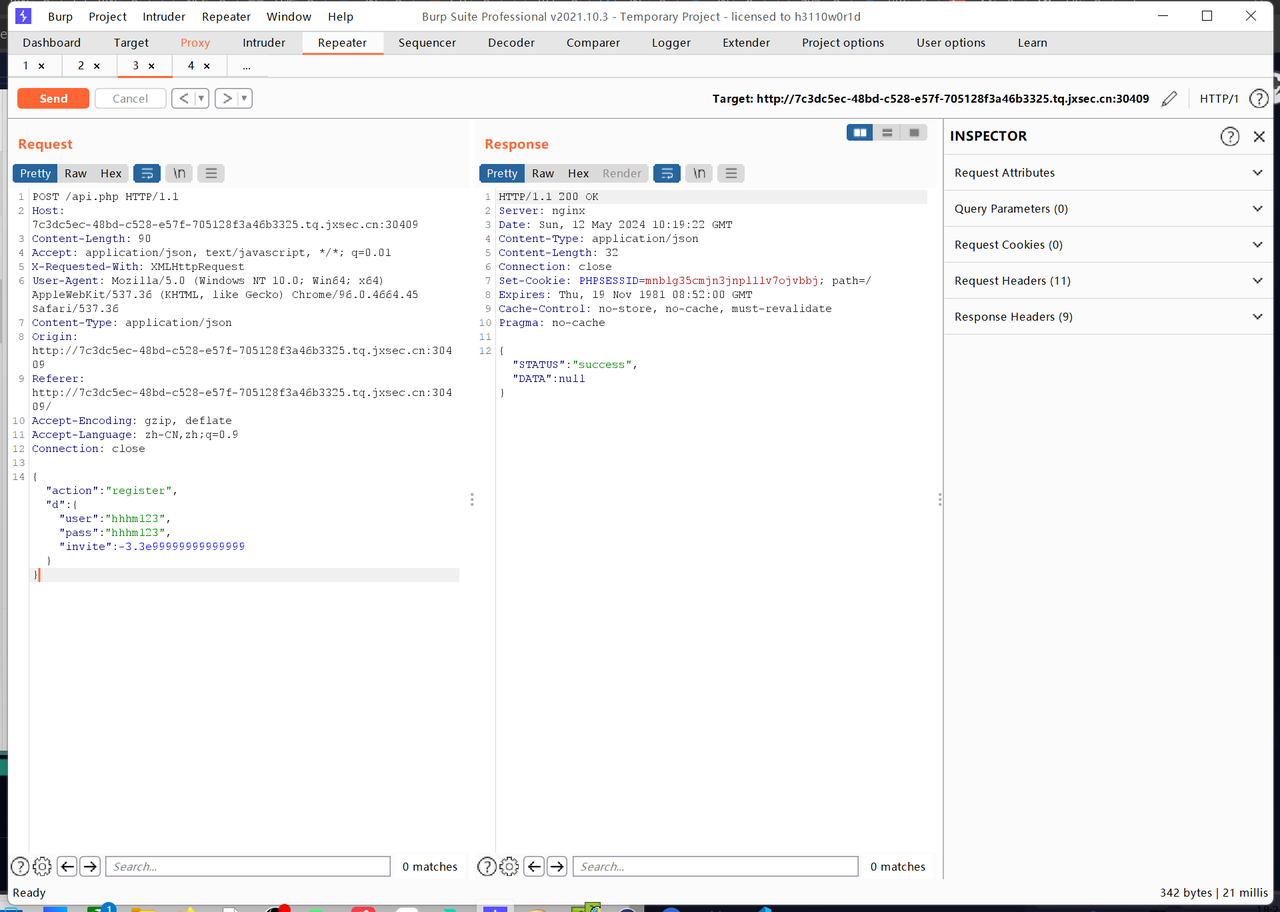Select combined tabbed layout icon

coord(914,133)
